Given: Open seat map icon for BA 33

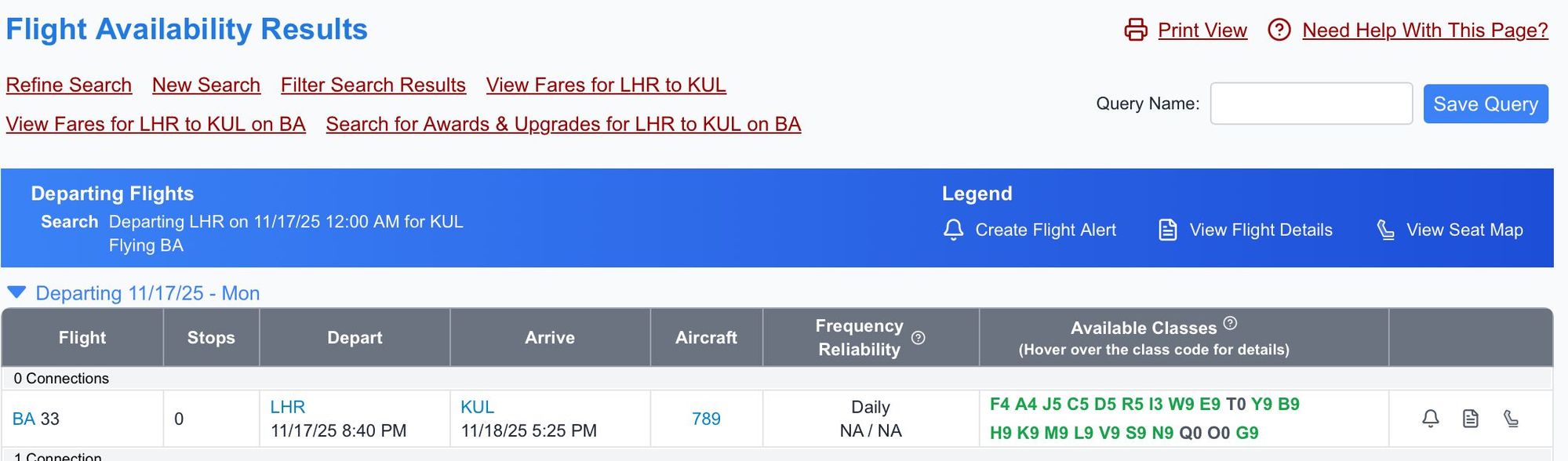Looking at the screenshot, I should [x=1511, y=419].
